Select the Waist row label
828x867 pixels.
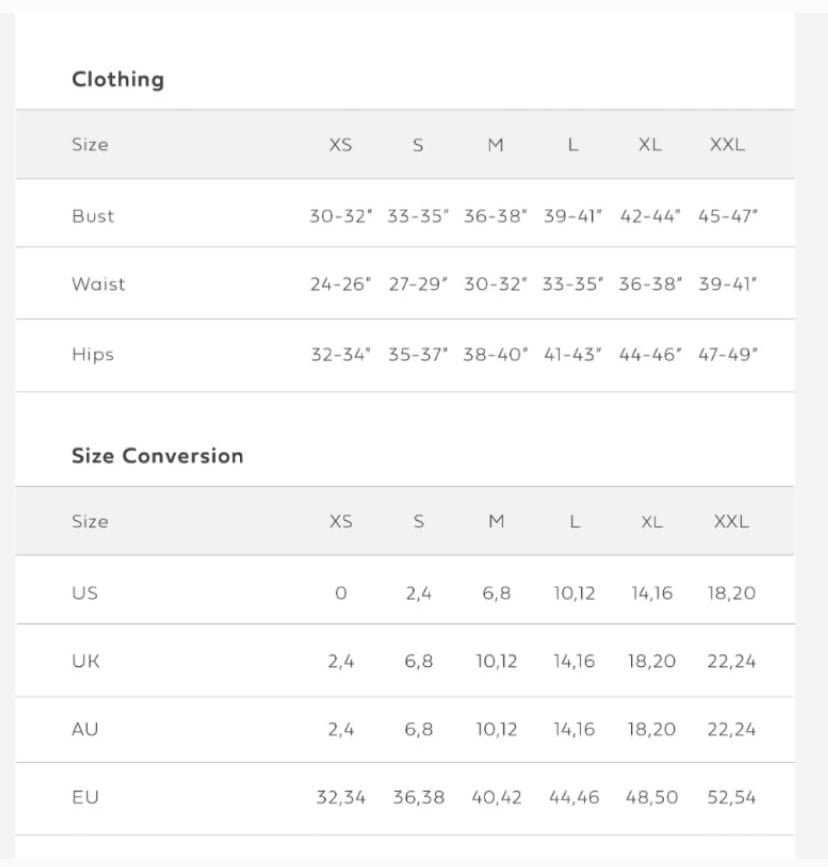[x=98, y=284]
